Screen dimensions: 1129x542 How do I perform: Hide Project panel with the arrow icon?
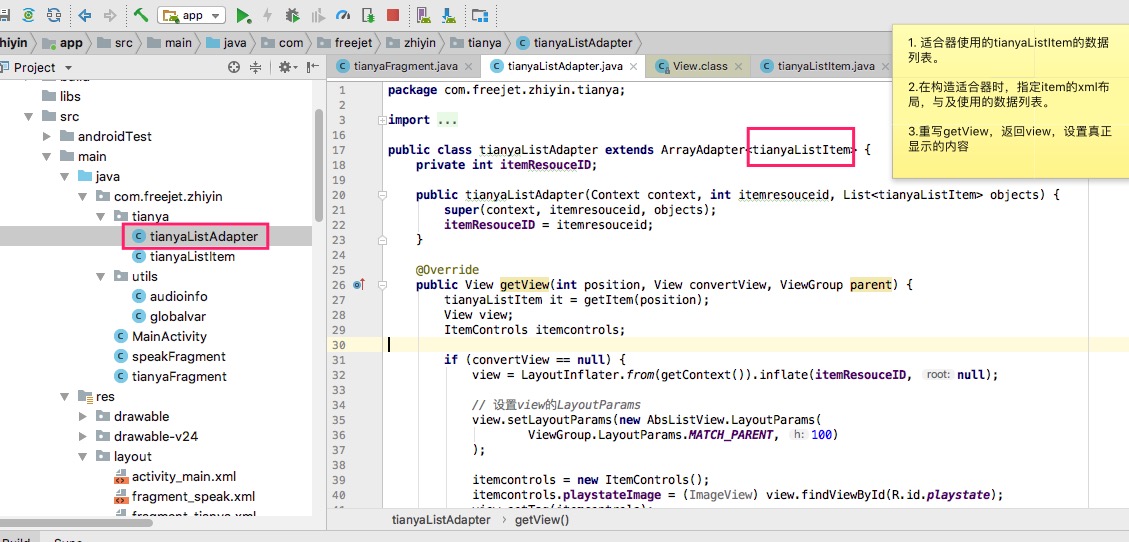[312, 67]
